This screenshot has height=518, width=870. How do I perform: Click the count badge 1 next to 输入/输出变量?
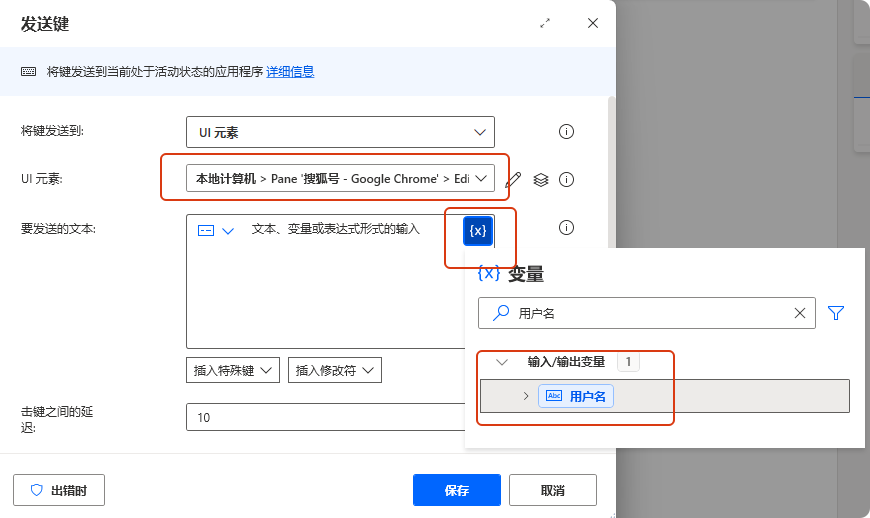pyautogui.click(x=628, y=362)
